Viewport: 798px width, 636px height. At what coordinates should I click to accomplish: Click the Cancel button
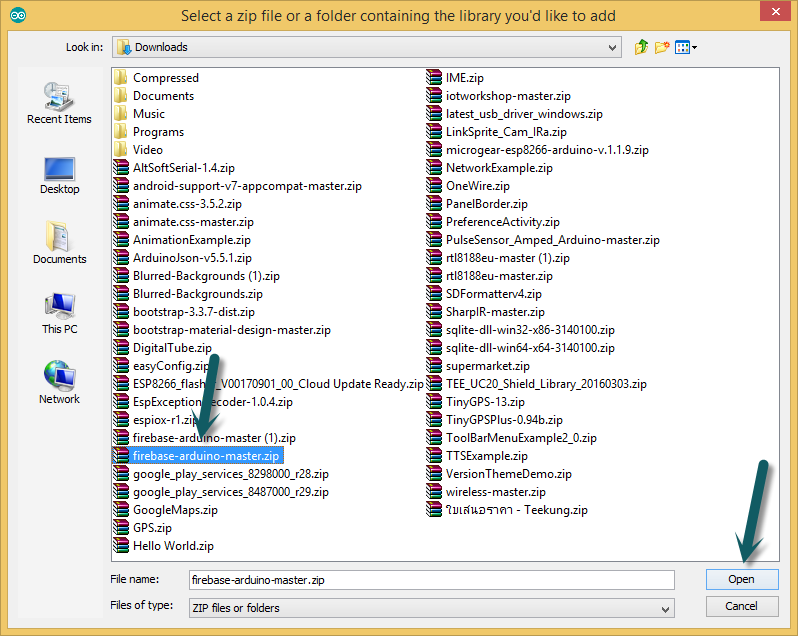click(742, 606)
